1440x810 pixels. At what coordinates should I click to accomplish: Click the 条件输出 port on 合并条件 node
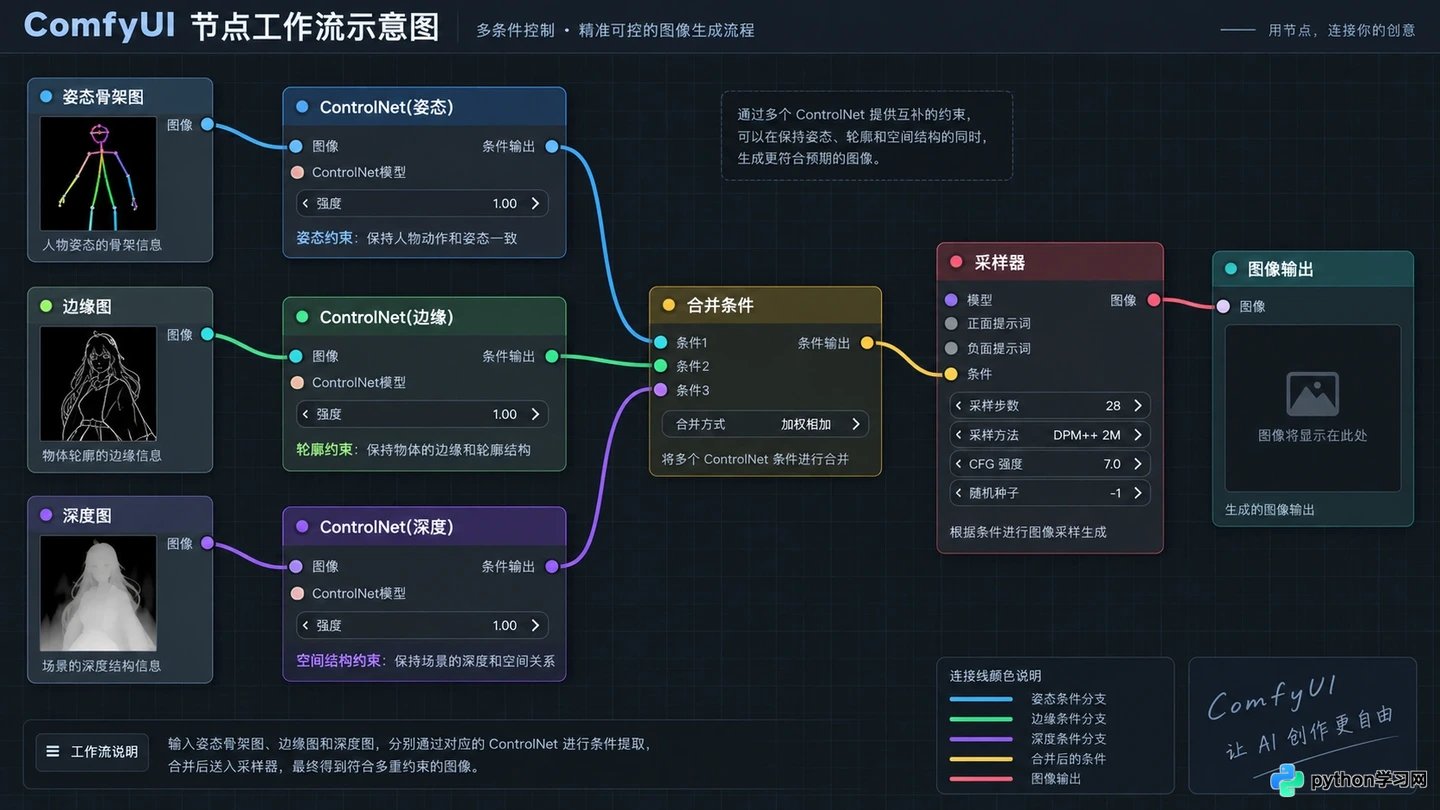pyautogui.click(x=867, y=343)
